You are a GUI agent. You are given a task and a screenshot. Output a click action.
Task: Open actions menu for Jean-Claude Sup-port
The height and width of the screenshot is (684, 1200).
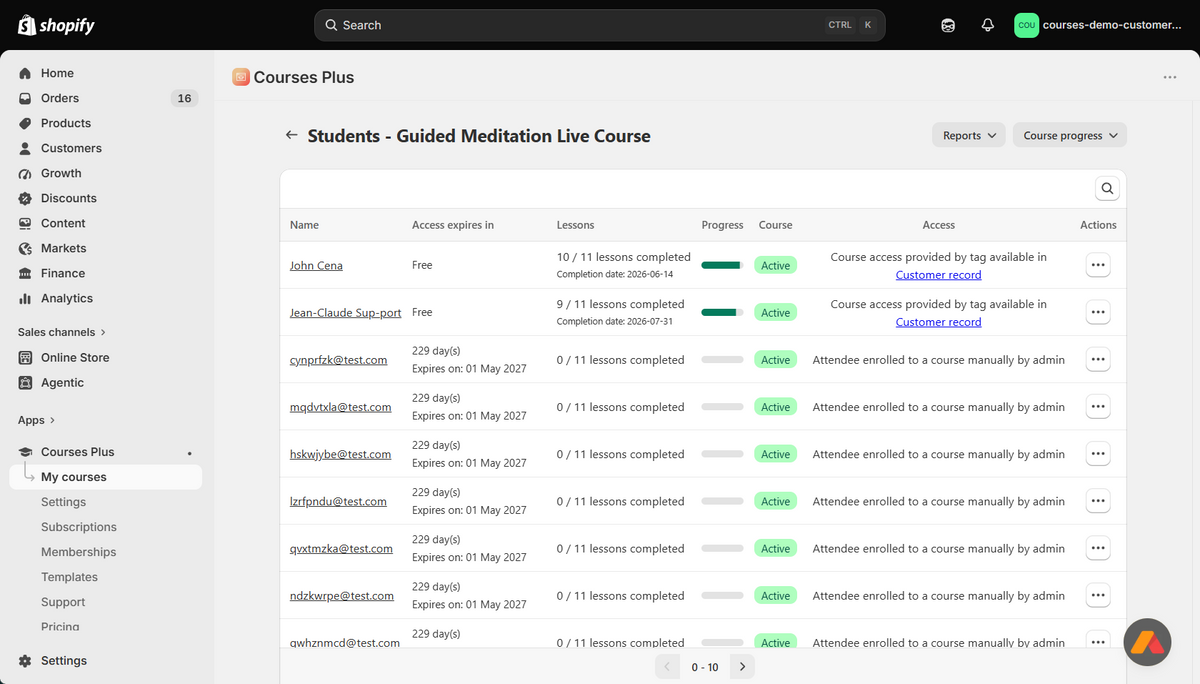point(1098,312)
